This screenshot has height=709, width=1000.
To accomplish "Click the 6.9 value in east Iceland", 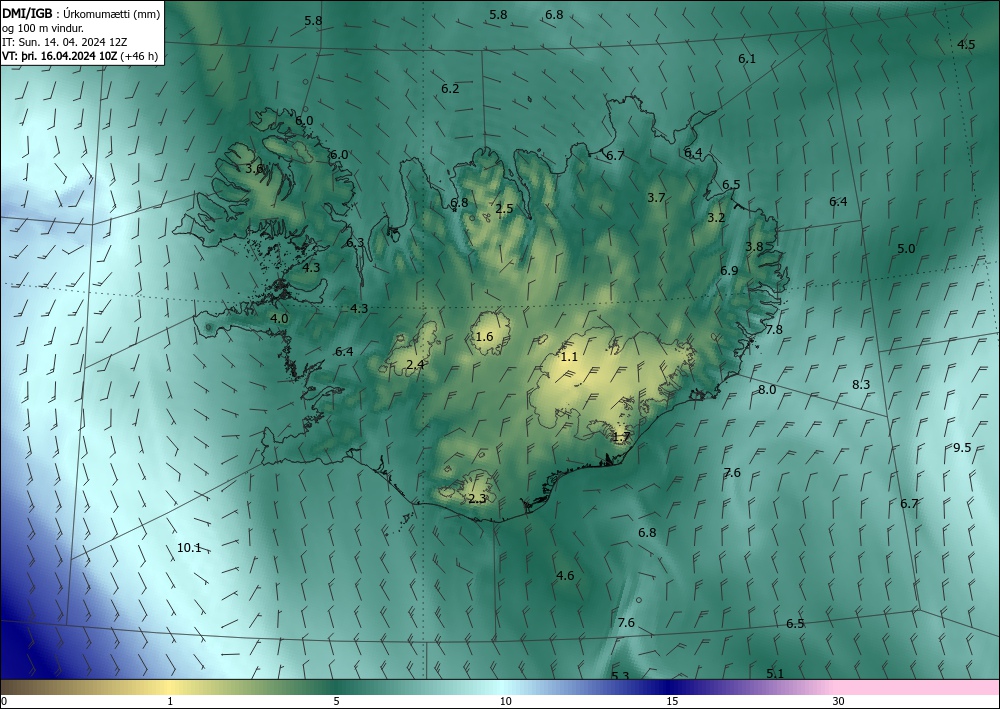I will 729,270.
